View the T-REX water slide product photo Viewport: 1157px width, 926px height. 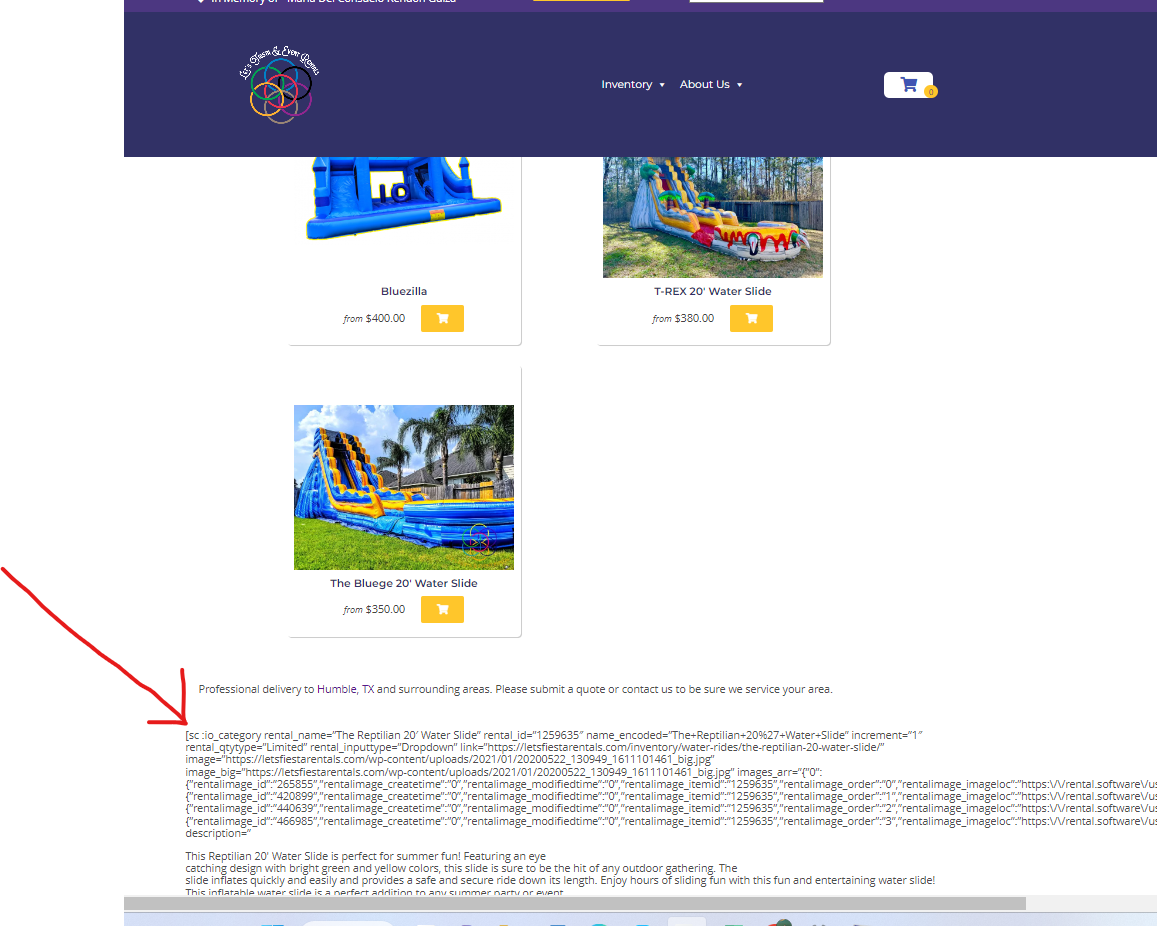(x=712, y=215)
